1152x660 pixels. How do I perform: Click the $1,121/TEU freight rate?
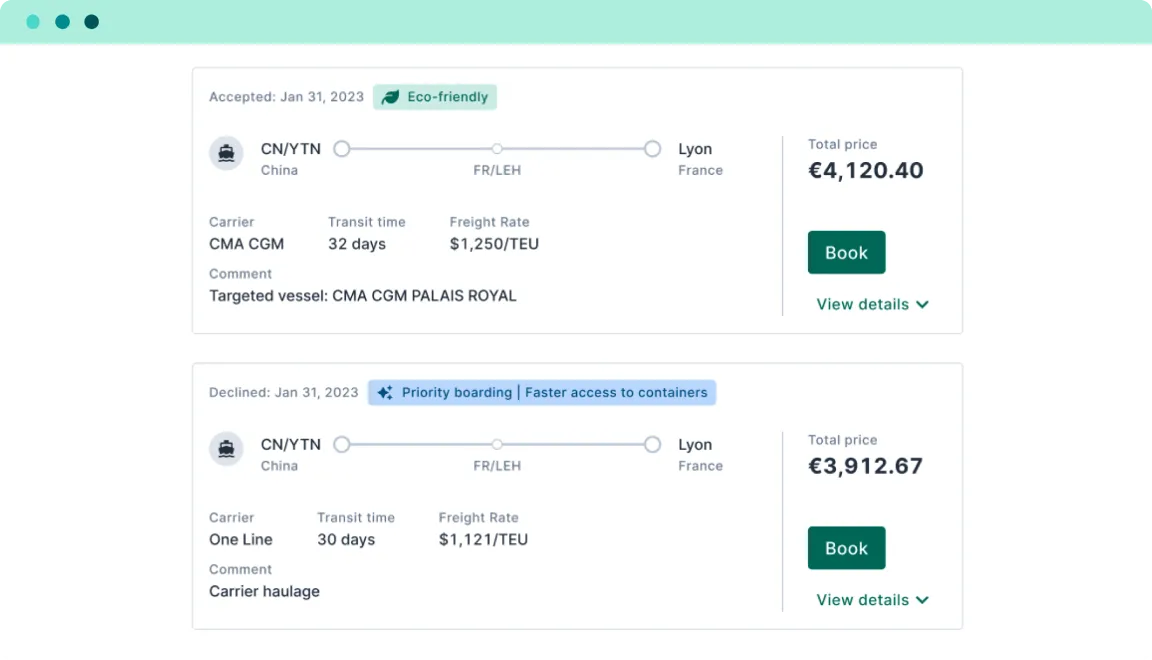[x=483, y=539]
